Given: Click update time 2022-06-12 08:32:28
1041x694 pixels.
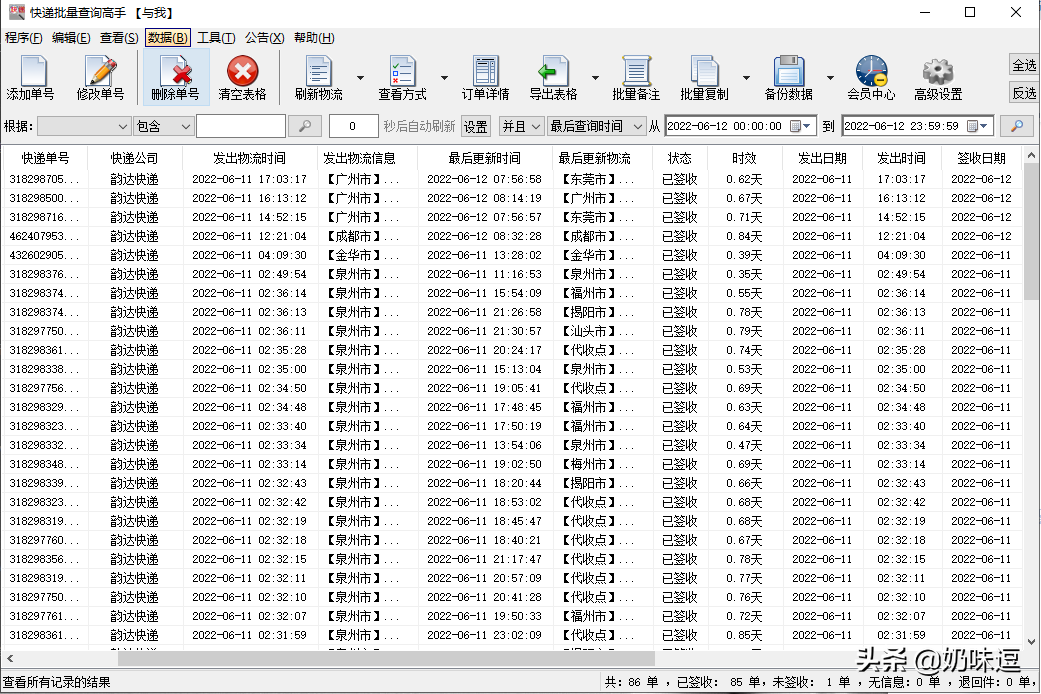Looking at the screenshot, I should coord(485,236).
